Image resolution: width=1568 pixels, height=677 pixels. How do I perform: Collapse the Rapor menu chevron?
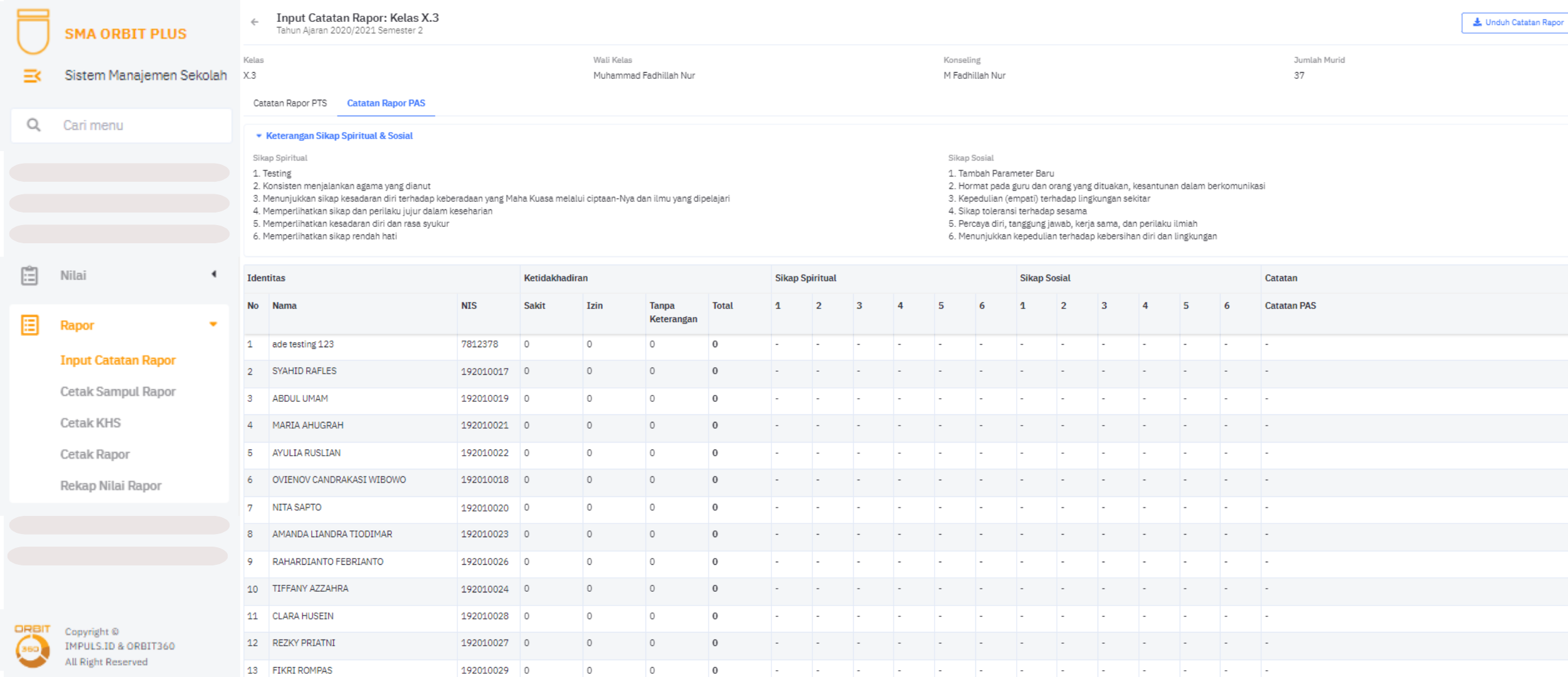coord(213,324)
